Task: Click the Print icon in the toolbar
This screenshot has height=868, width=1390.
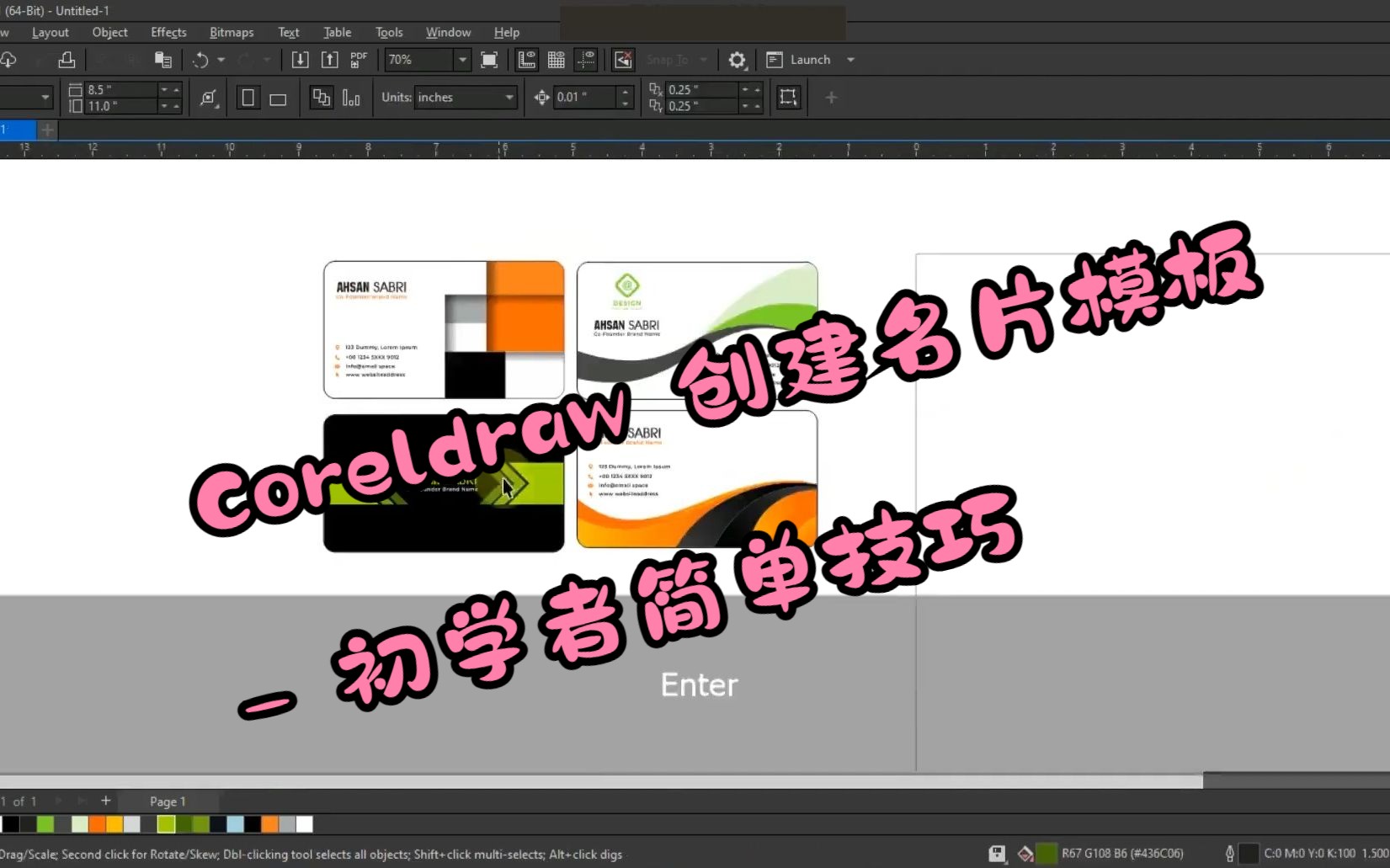Action: pos(67,60)
